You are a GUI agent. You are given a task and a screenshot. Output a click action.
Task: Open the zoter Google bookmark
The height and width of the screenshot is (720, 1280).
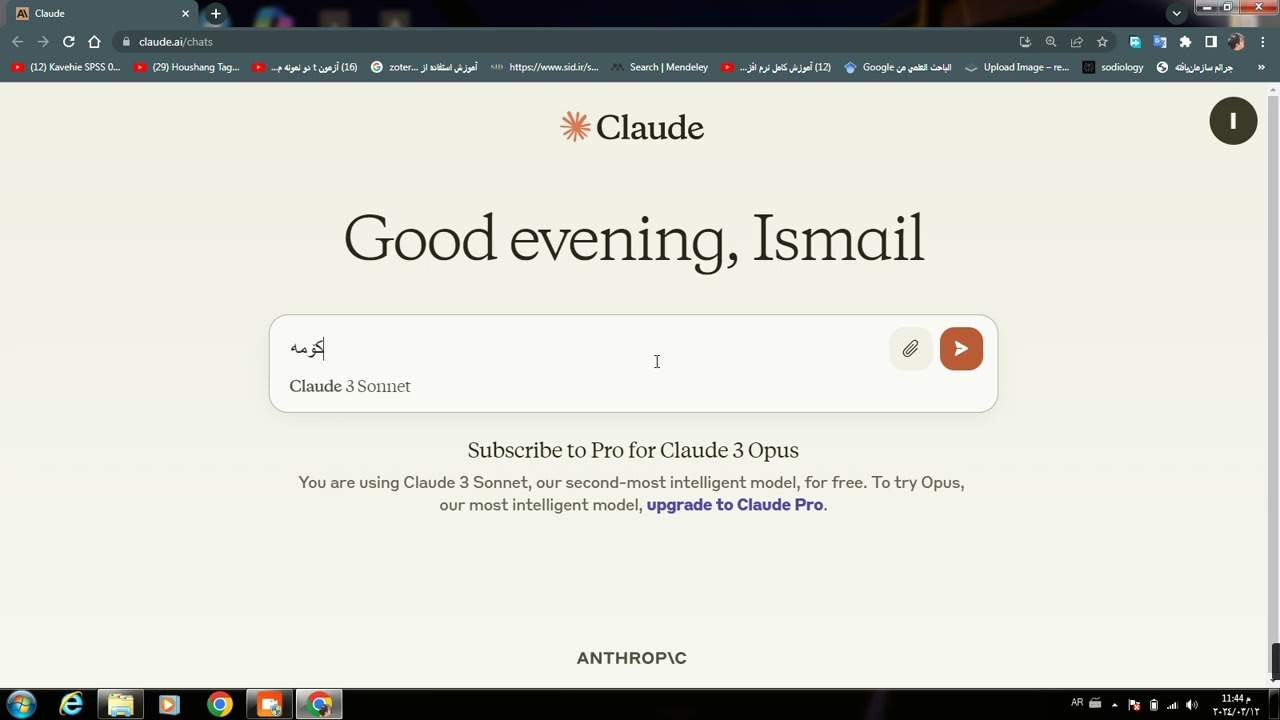pyautogui.click(x=423, y=68)
